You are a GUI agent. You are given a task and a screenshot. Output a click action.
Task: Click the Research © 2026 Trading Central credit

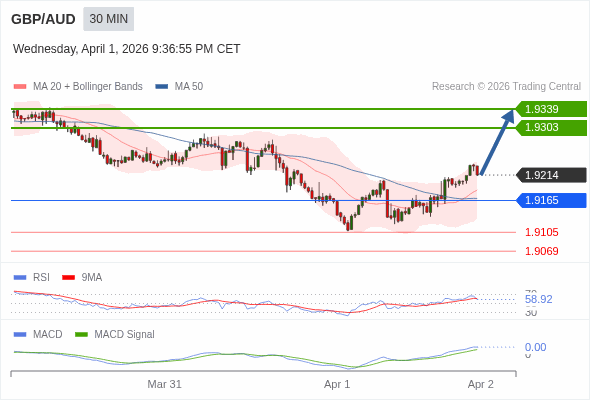506,87
